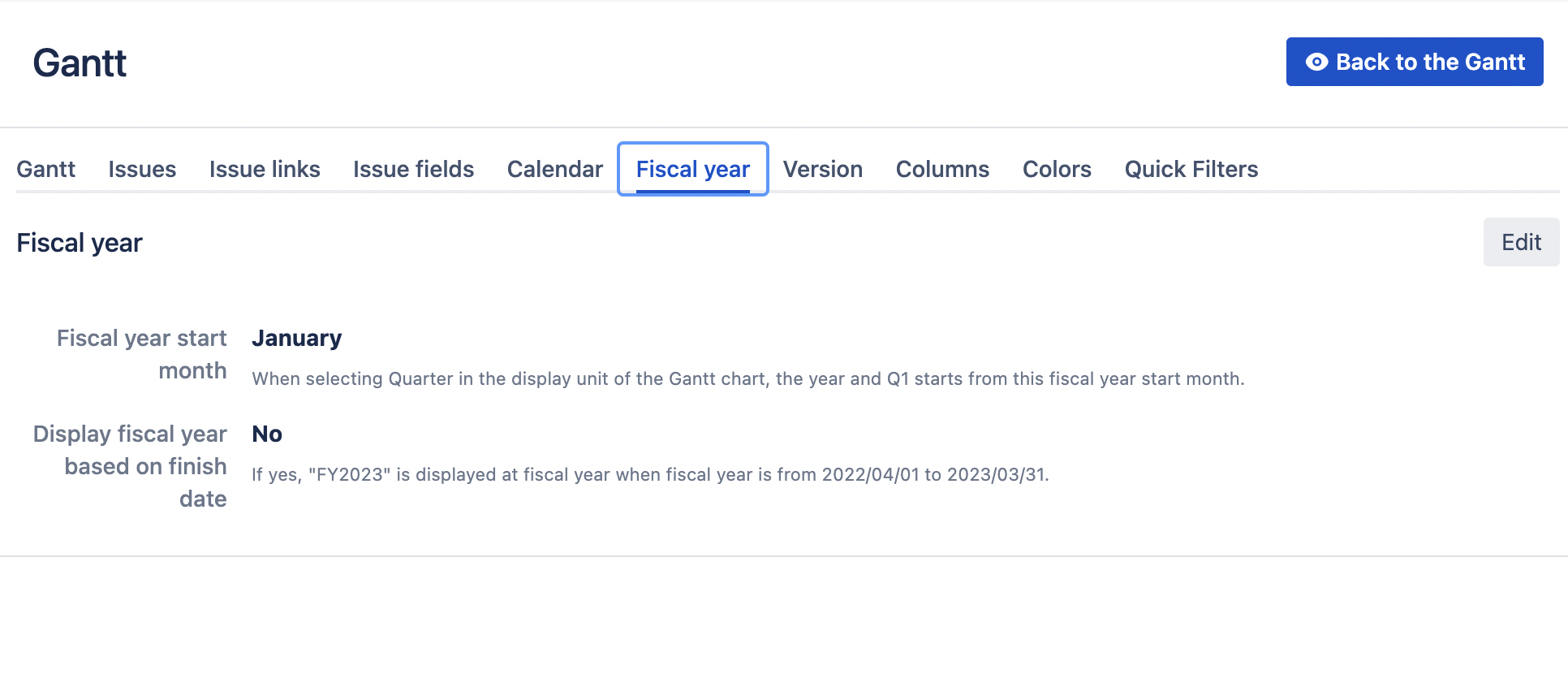Switch to the Version tab

[822, 169]
